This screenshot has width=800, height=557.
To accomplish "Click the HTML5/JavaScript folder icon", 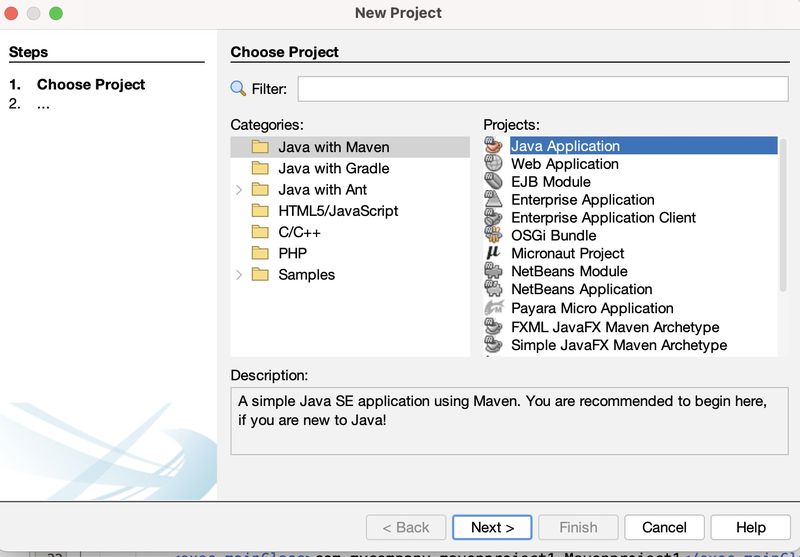I will tap(260, 210).
